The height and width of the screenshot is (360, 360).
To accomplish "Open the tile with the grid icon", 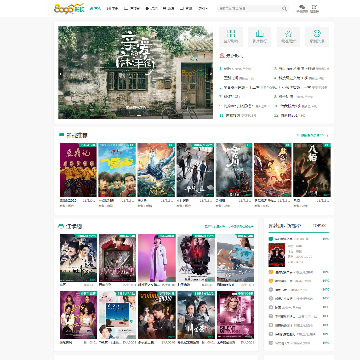I will tap(231, 37).
